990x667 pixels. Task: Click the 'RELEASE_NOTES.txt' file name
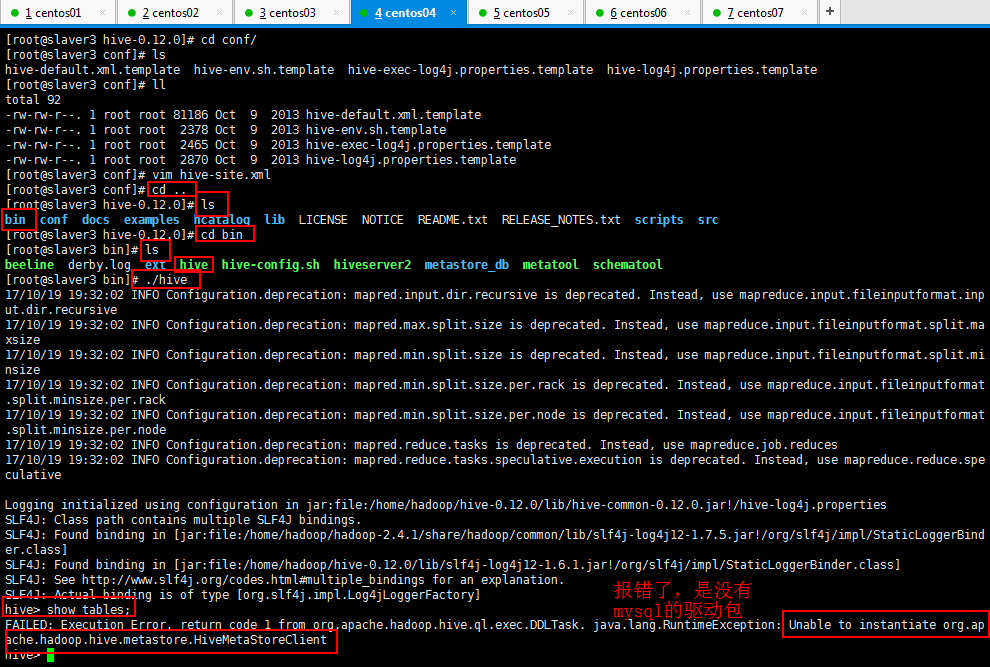[x=561, y=220]
